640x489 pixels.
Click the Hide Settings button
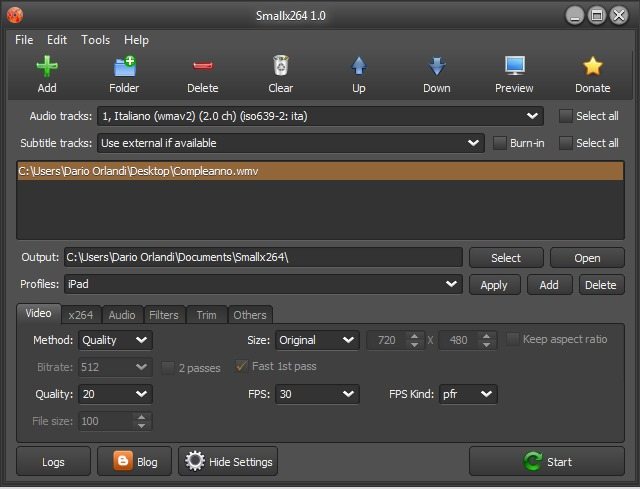(228, 462)
